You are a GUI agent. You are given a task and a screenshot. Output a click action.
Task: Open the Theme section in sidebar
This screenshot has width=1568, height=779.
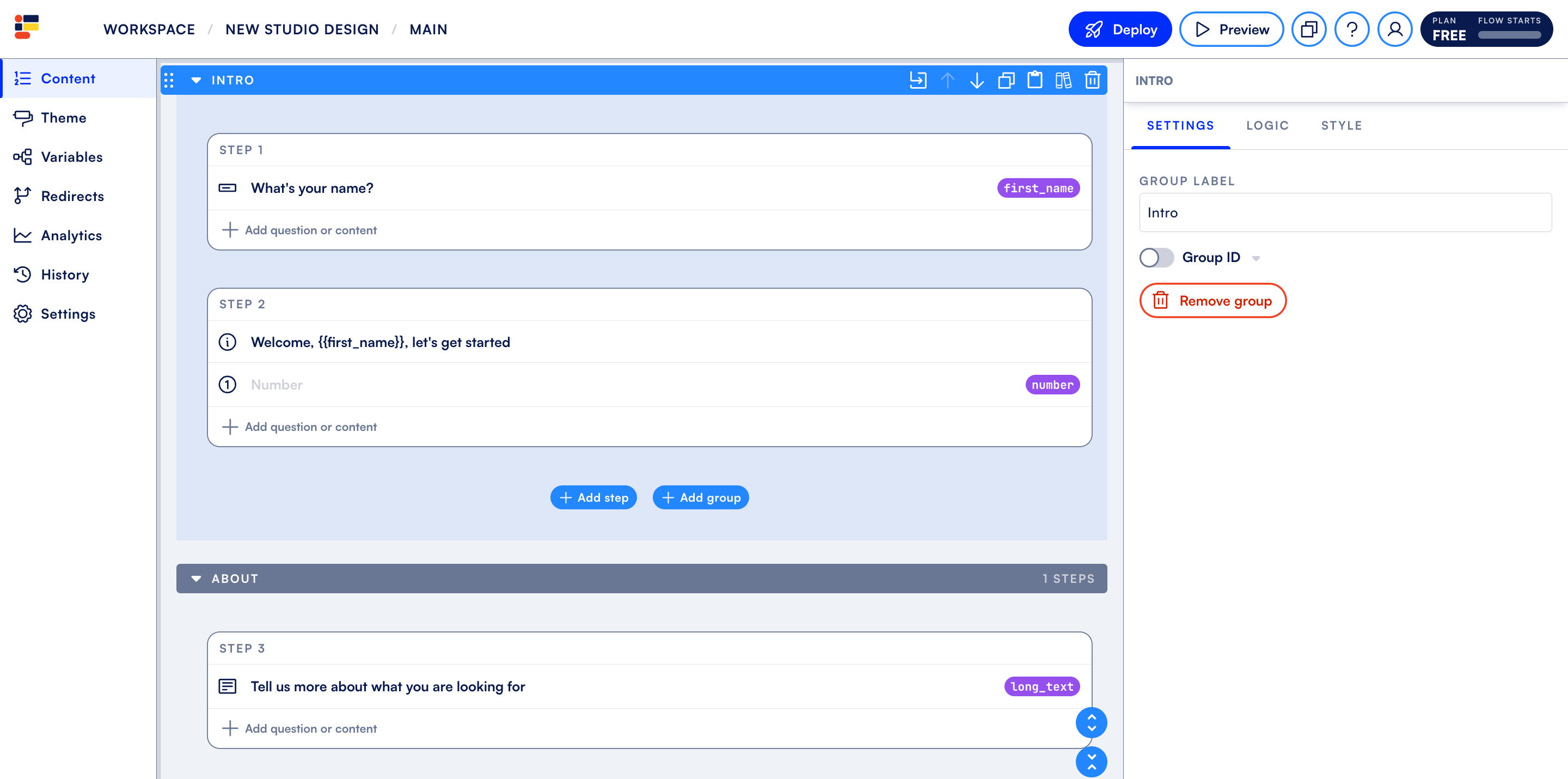[x=79, y=118]
